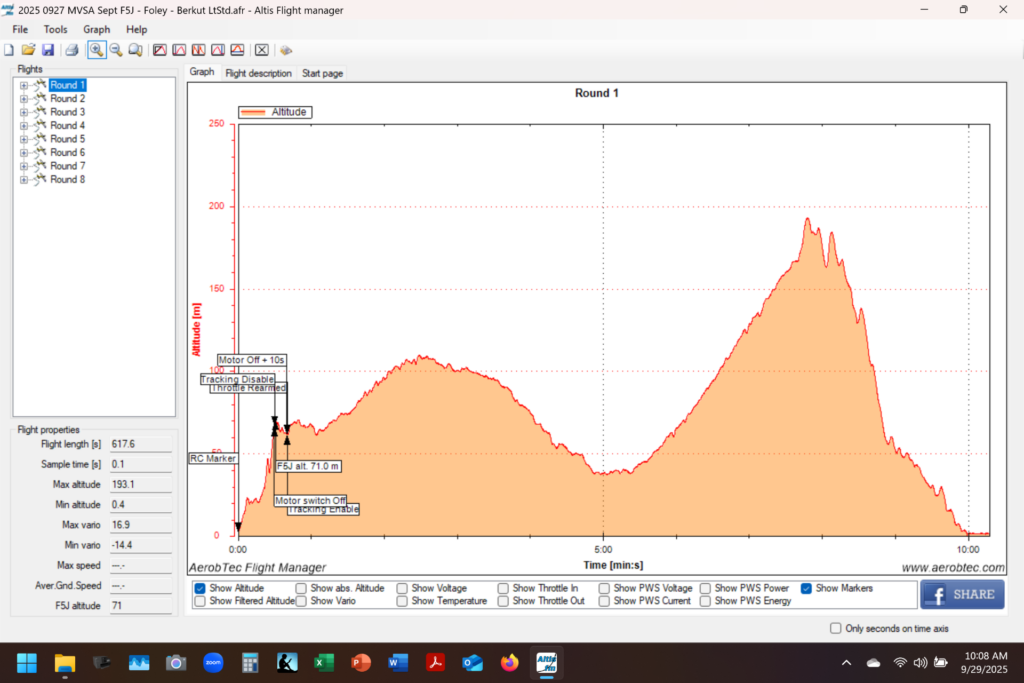This screenshot has width=1024, height=683.
Task: Click the orange Altitude legend swatch
Action: coord(254,113)
